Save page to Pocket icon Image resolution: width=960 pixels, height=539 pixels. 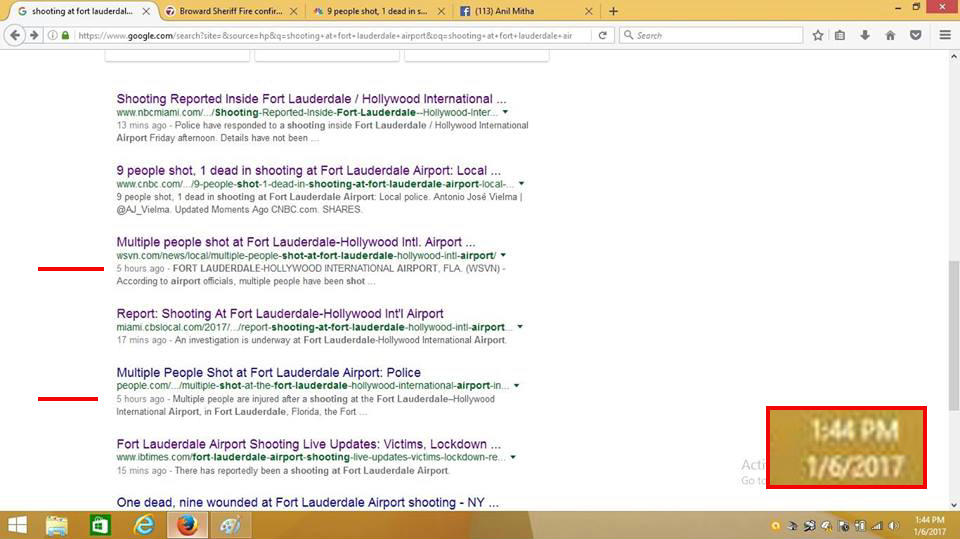916,36
